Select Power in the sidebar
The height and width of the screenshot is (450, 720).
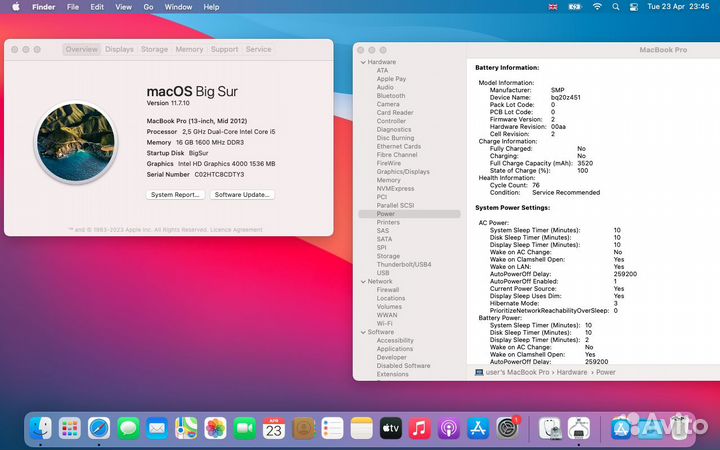pyautogui.click(x=409, y=214)
